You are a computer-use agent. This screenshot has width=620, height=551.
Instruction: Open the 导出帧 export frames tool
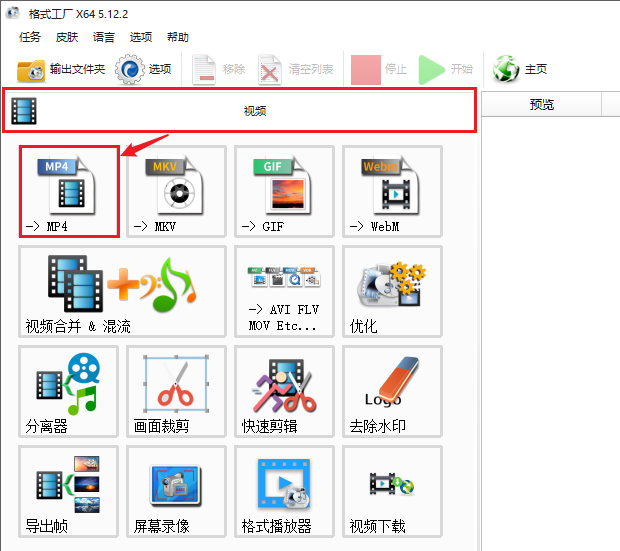(x=68, y=492)
